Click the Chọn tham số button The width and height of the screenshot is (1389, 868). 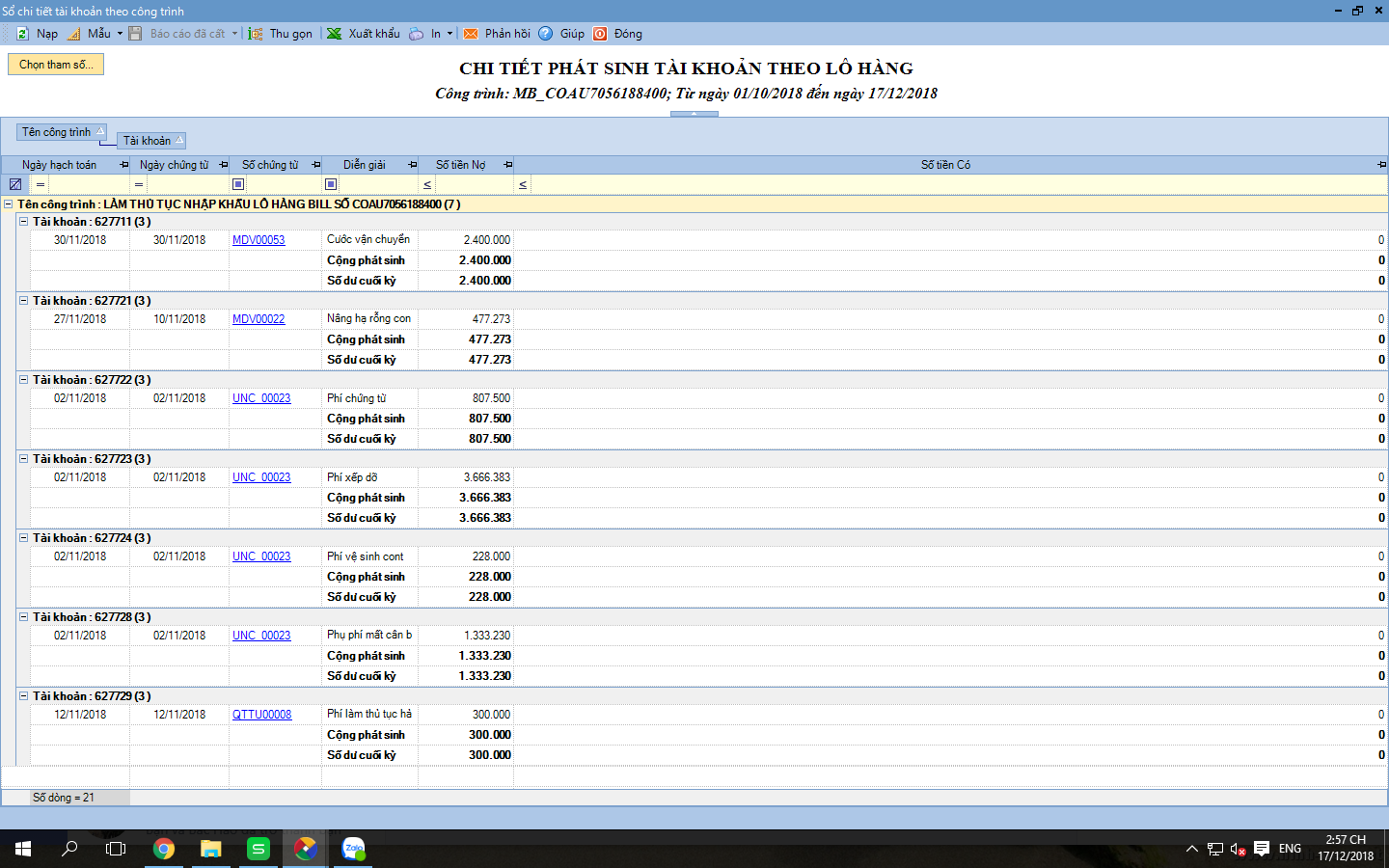(x=56, y=65)
